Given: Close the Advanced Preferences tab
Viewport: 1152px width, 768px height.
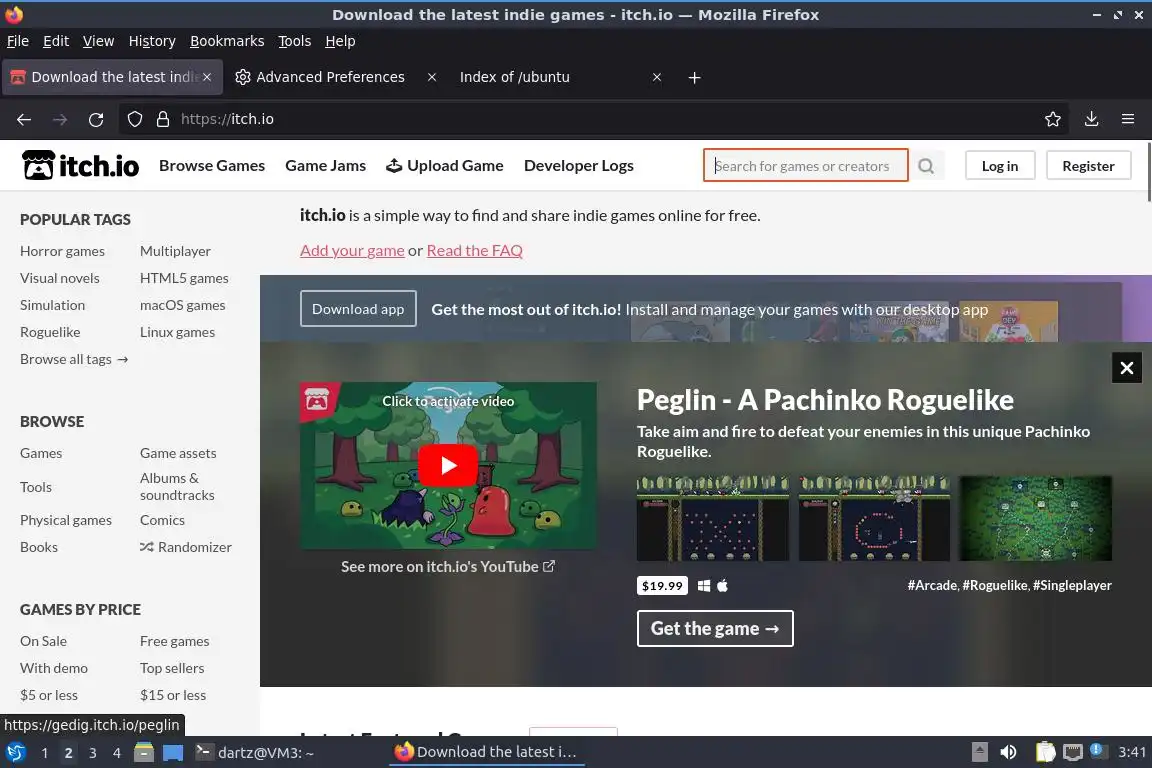Looking at the screenshot, I should pyautogui.click(x=432, y=77).
